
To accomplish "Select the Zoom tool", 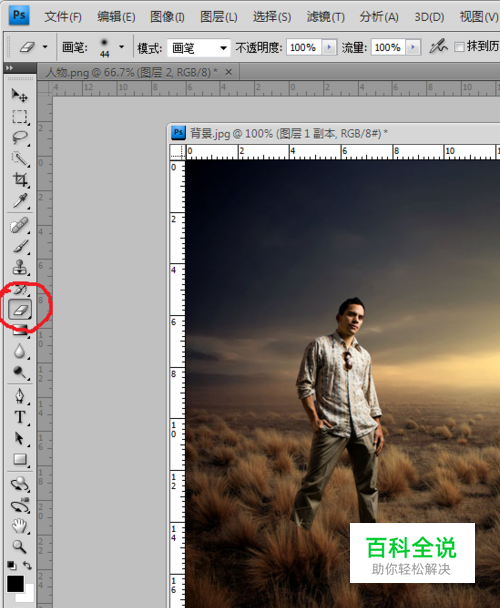I will pyautogui.click(x=19, y=547).
